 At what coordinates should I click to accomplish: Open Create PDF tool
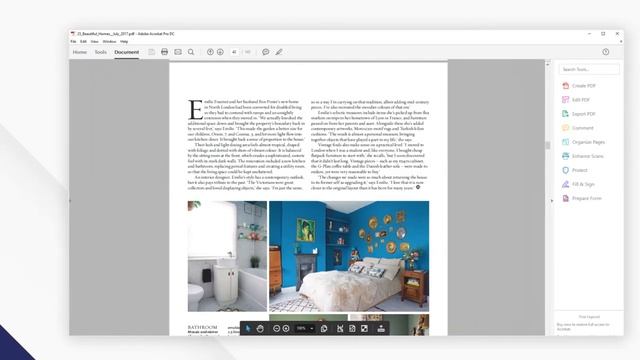coord(579,86)
